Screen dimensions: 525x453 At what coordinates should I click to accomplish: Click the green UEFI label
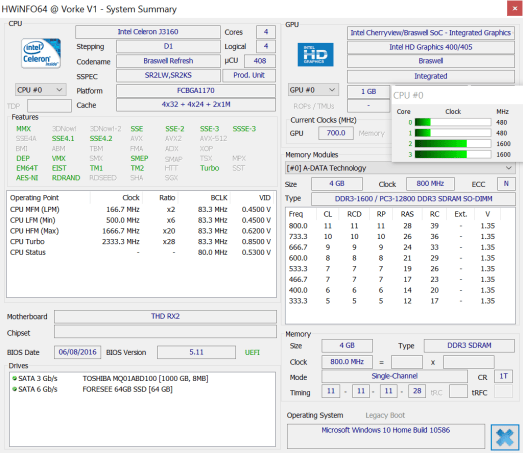coord(252,352)
